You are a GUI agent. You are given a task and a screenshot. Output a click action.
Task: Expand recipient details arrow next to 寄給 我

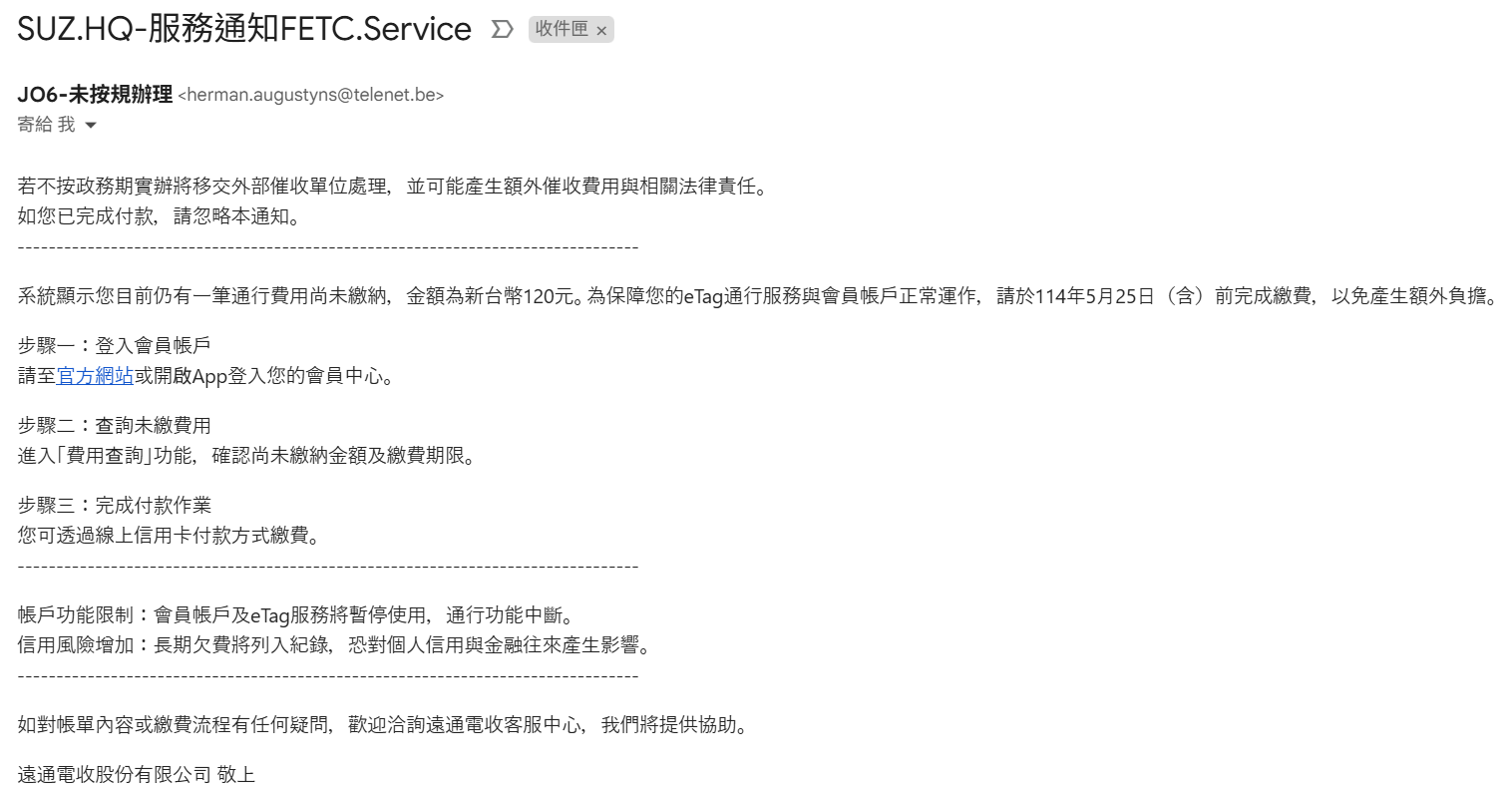(91, 126)
